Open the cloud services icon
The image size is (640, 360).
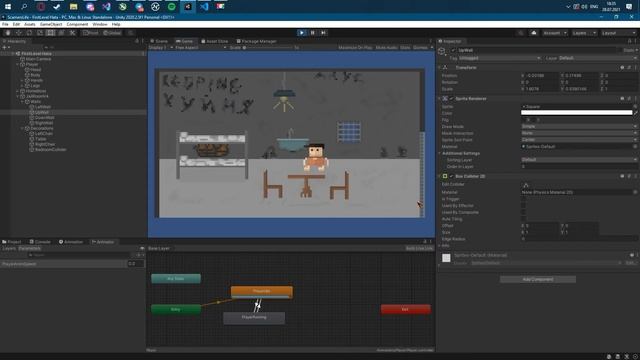pyautogui.click(x=533, y=33)
